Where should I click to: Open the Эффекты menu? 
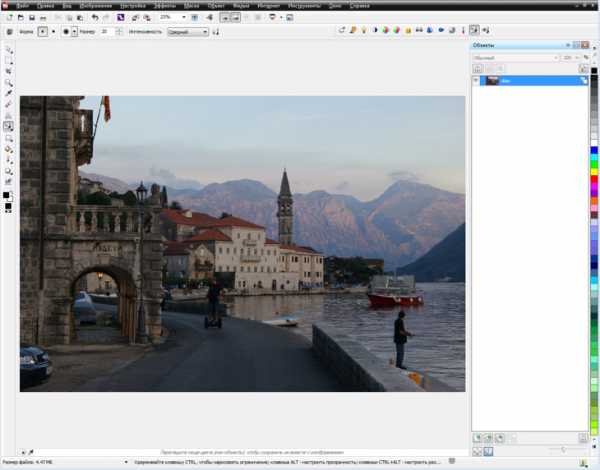[165, 5]
